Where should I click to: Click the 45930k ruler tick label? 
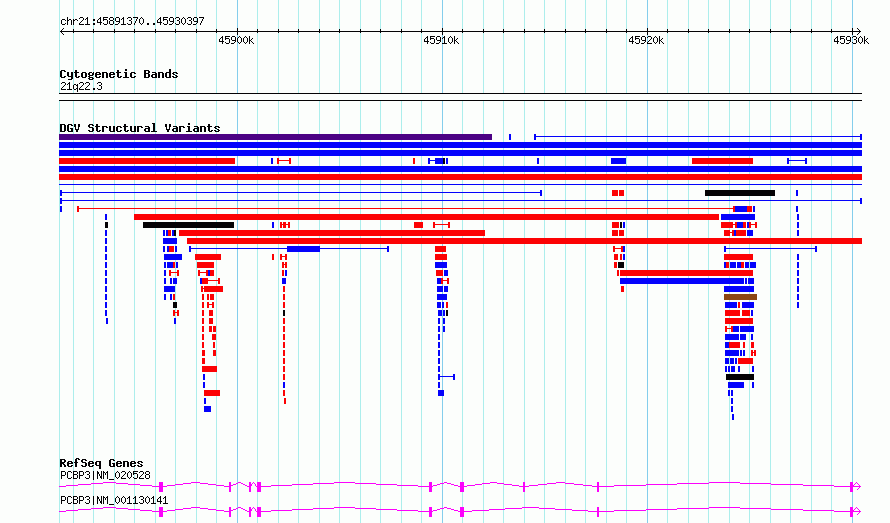[x=851, y=40]
